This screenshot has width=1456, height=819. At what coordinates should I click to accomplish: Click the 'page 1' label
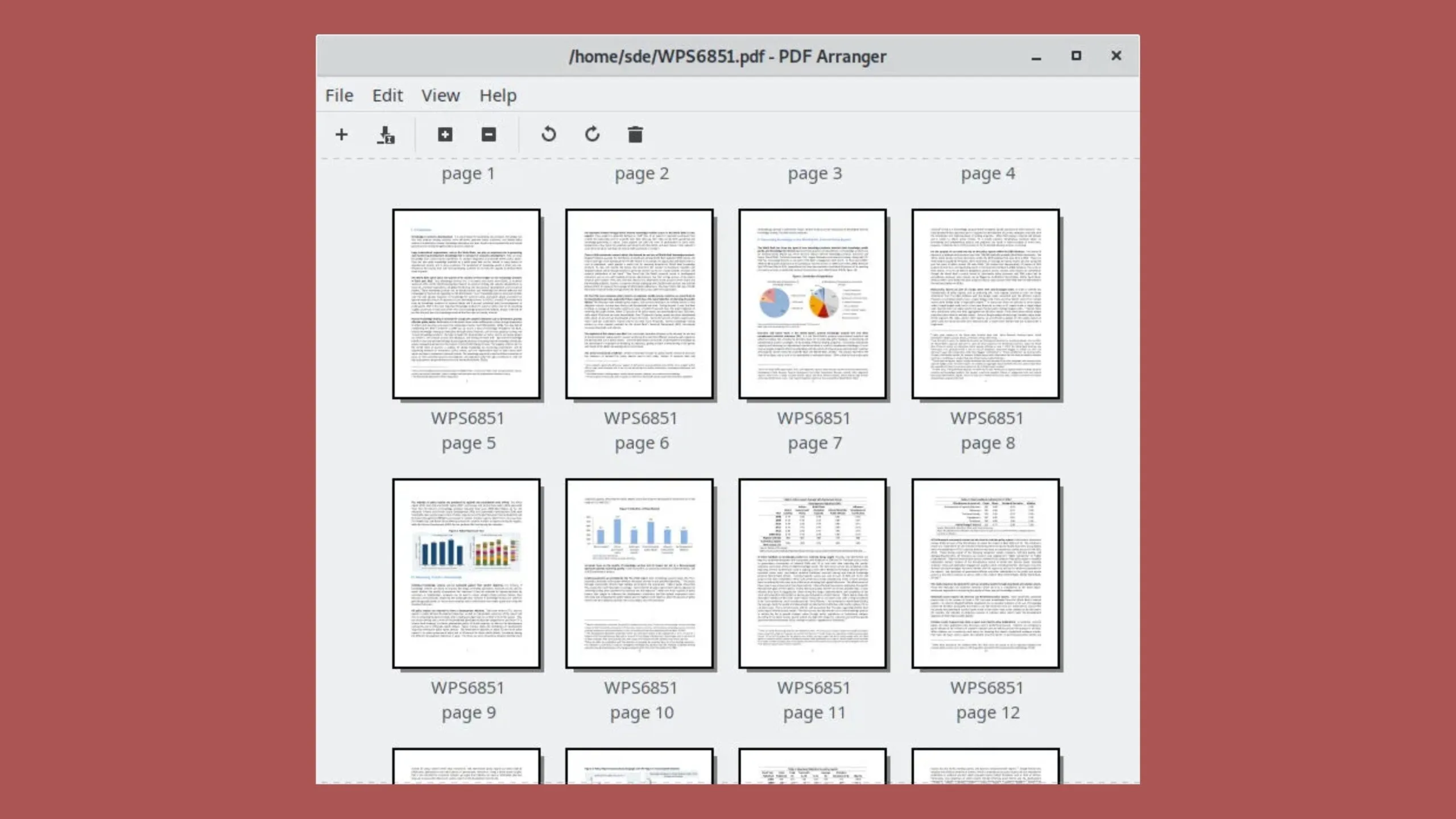(x=468, y=173)
